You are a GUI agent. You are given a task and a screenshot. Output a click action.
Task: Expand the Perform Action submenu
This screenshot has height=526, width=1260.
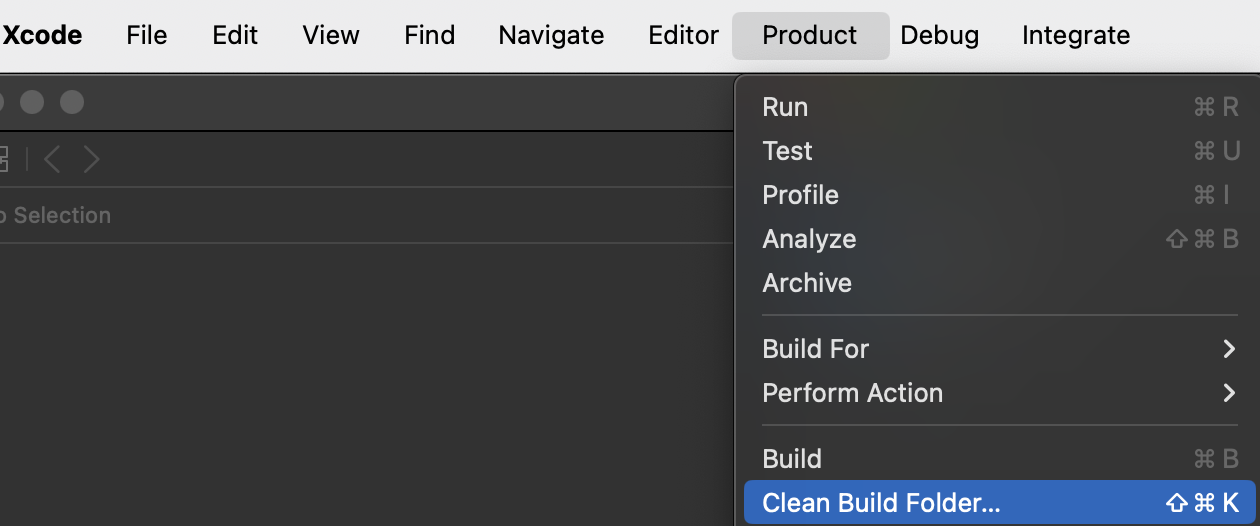point(852,393)
